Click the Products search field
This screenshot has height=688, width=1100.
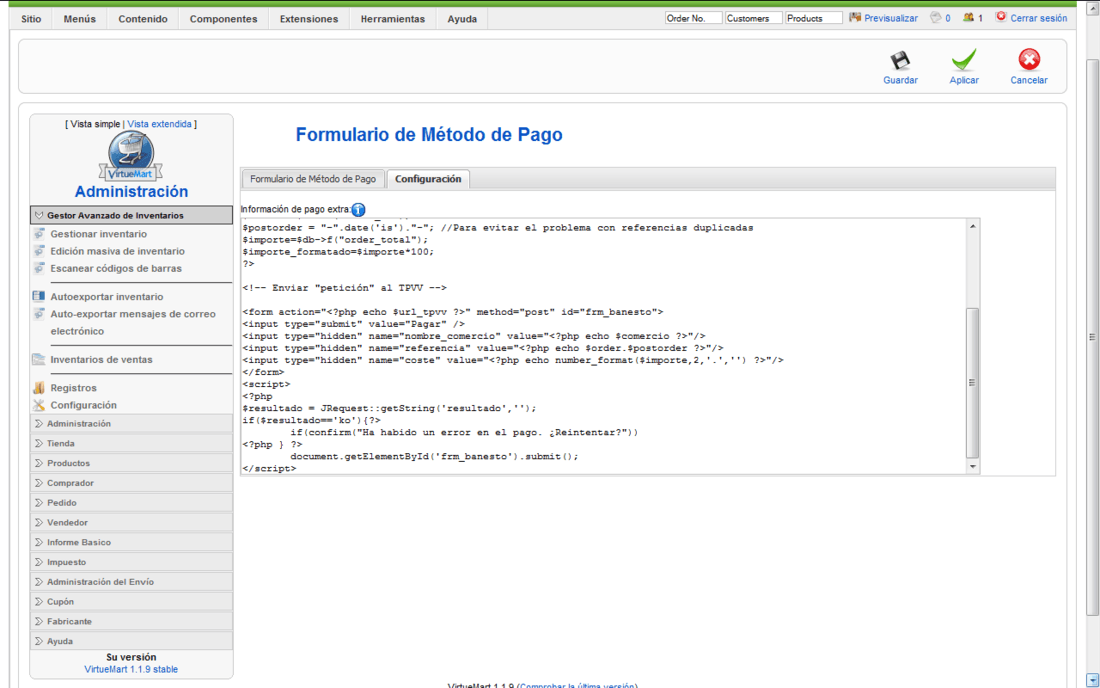[x=814, y=18]
